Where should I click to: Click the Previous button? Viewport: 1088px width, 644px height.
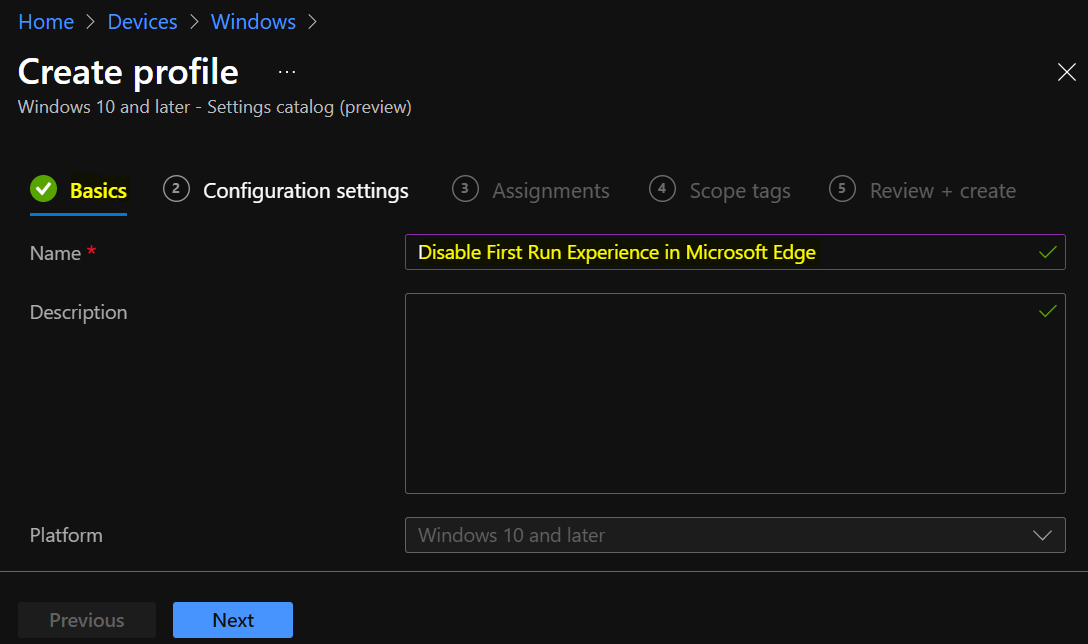pyautogui.click(x=86, y=620)
